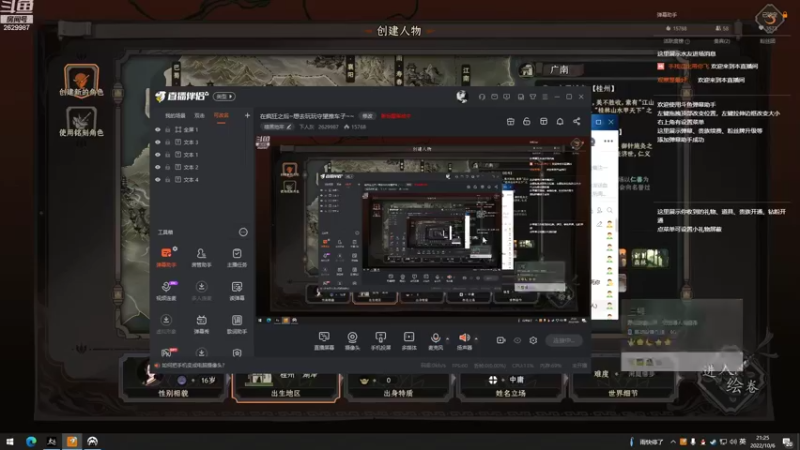This screenshot has height=450, width=800.
Task: Switch to the first scene tab
Action: 175,116
